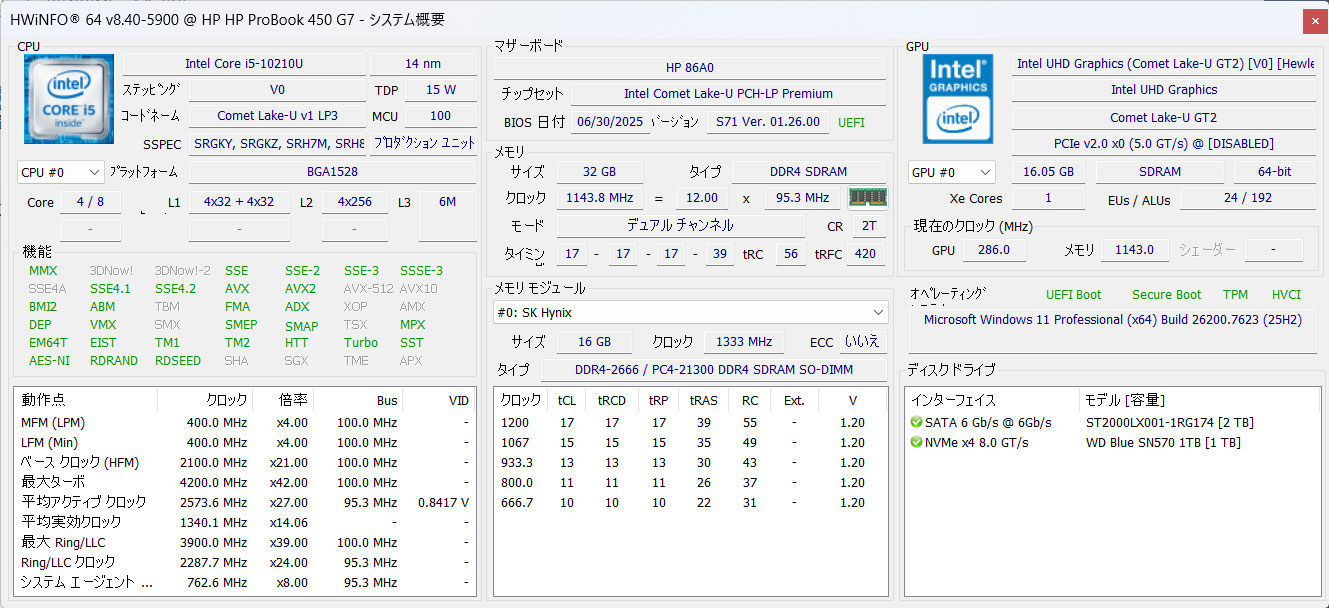Click the green memory module icon
The image size is (1329, 608).
coord(866,198)
